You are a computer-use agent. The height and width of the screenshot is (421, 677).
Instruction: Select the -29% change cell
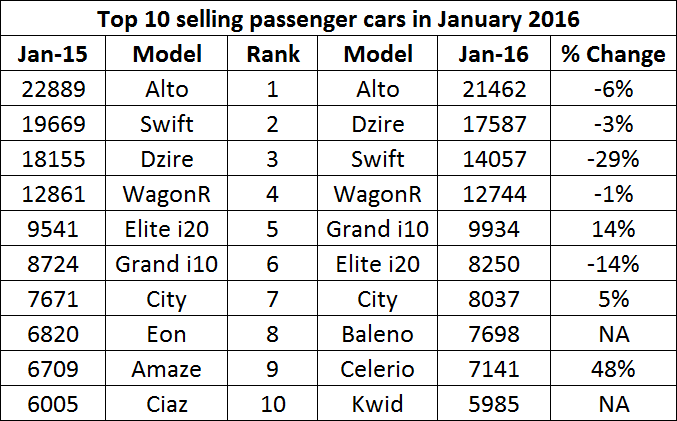(x=612, y=159)
